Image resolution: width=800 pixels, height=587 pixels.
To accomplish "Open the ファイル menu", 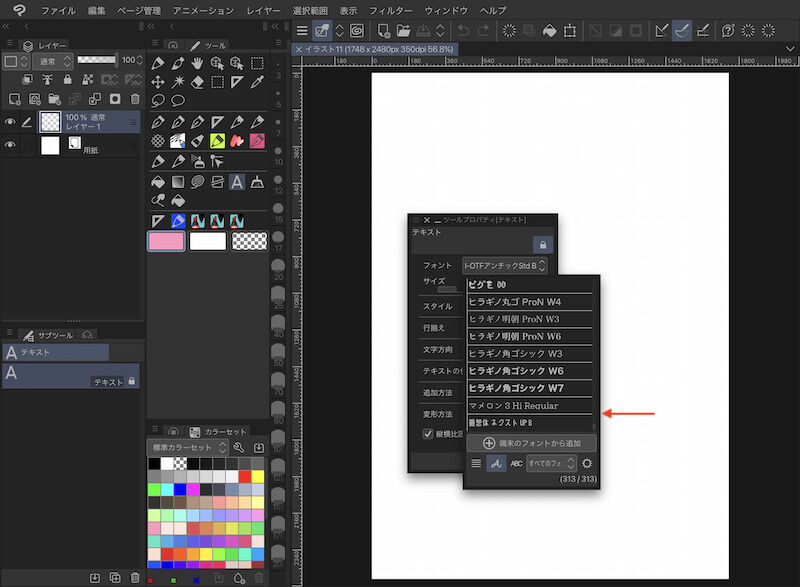I will (x=58, y=10).
